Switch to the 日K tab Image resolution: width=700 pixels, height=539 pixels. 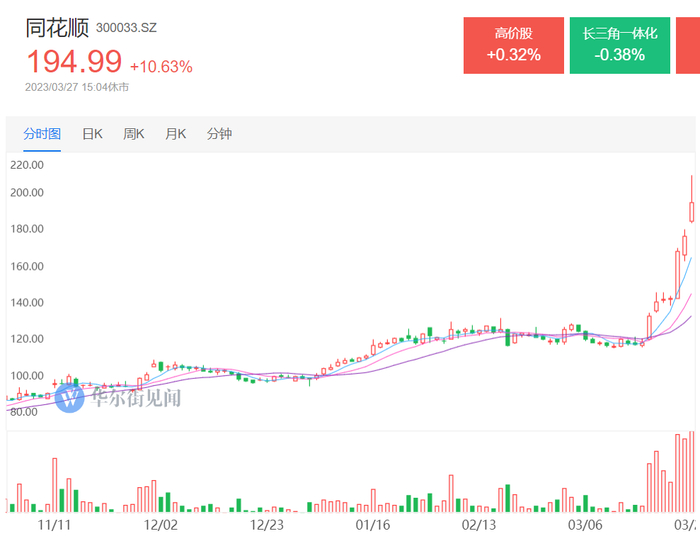tap(92, 134)
